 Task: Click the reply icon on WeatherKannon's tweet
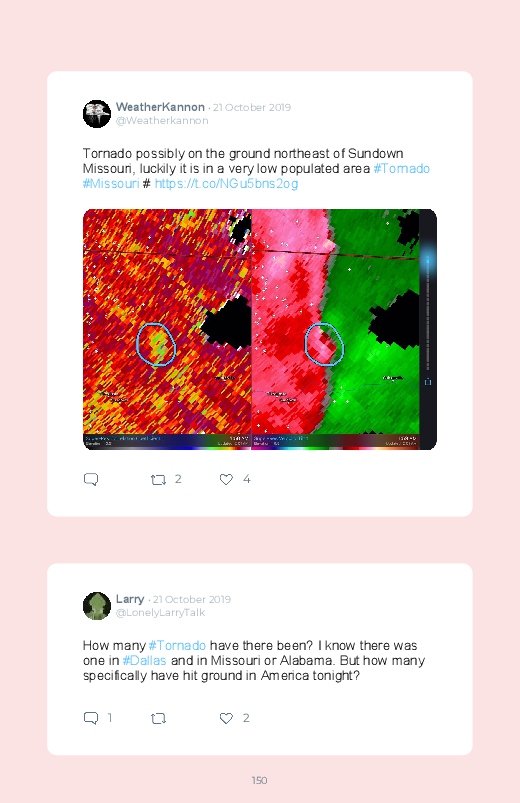click(91, 479)
